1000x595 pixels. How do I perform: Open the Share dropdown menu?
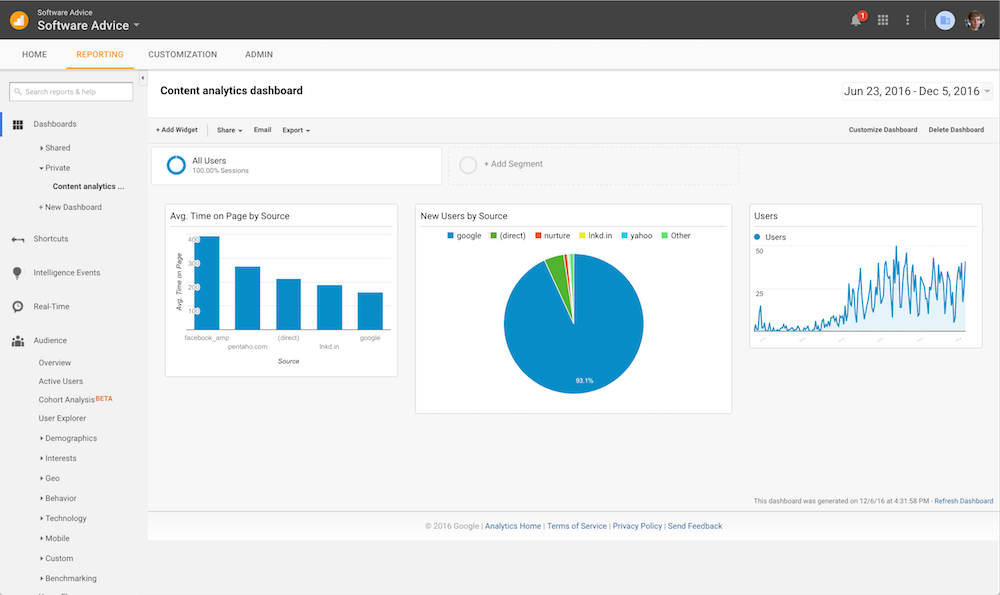click(229, 130)
